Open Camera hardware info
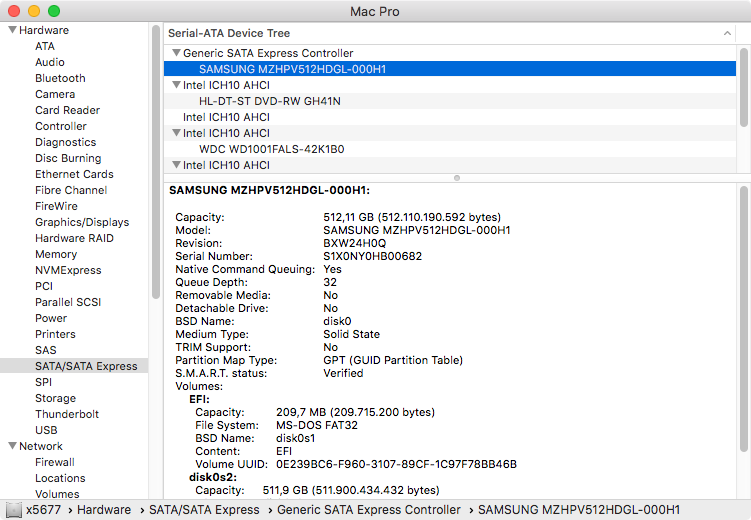751x520 pixels. (x=55, y=94)
